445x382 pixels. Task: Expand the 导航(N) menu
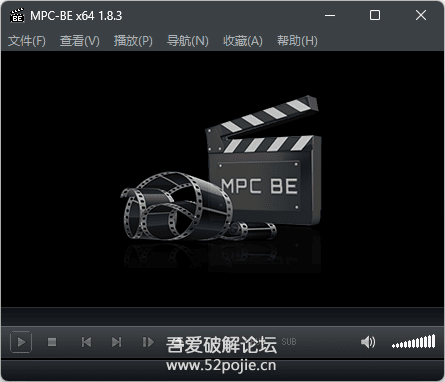[x=188, y=41]
